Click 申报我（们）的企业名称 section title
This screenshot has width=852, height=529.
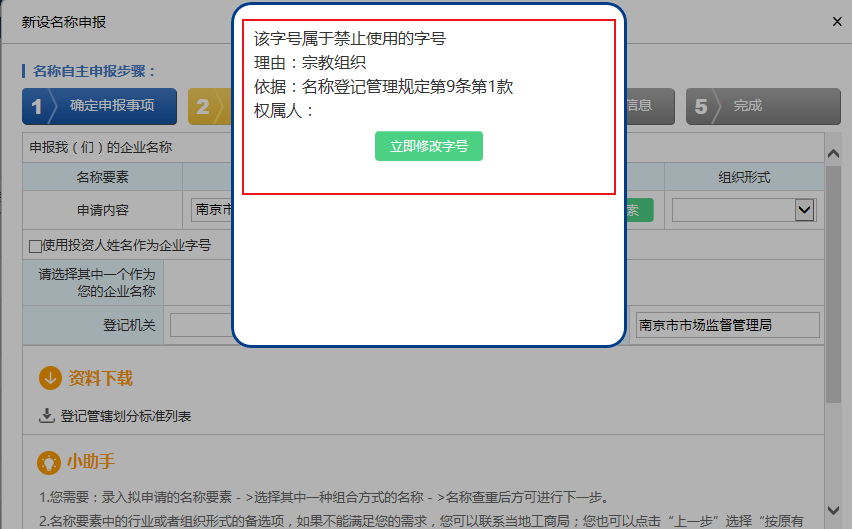coord(101,147)
